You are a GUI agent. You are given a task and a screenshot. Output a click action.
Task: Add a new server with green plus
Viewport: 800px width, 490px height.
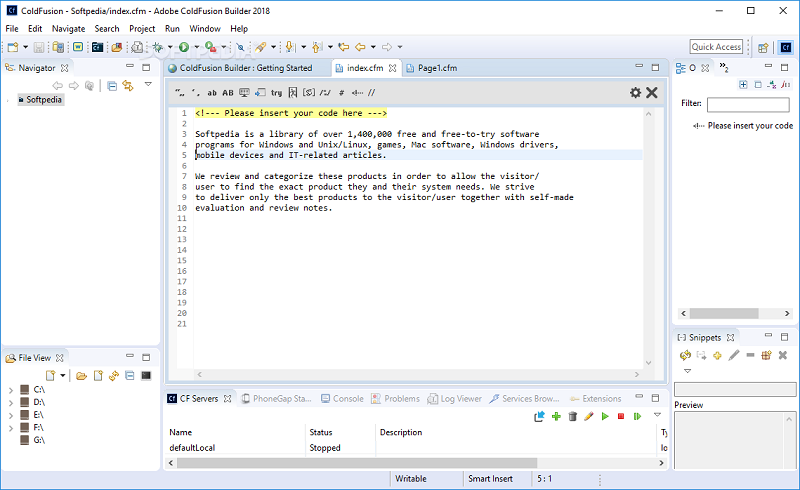tap(556, 416)
